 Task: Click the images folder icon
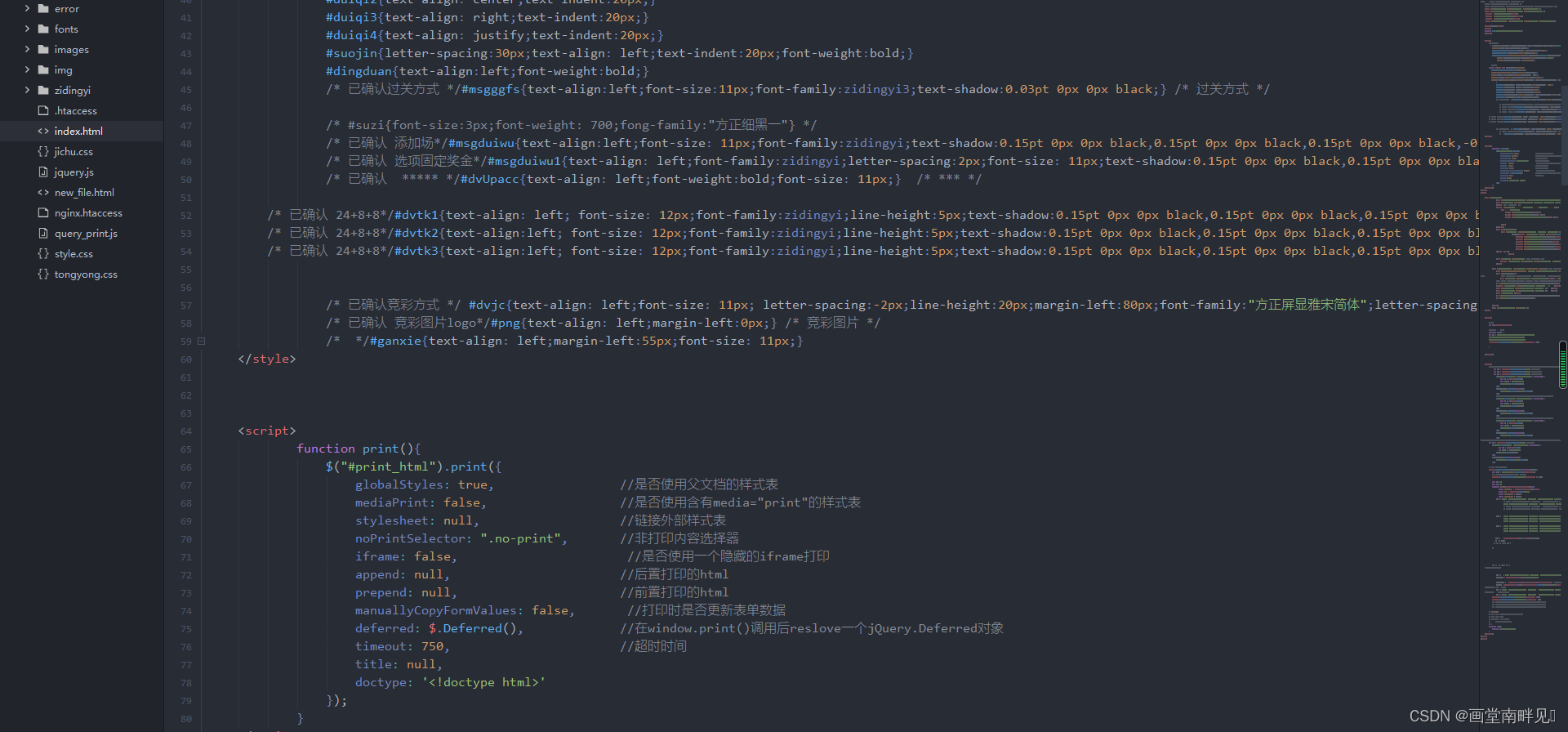point(43,49)
